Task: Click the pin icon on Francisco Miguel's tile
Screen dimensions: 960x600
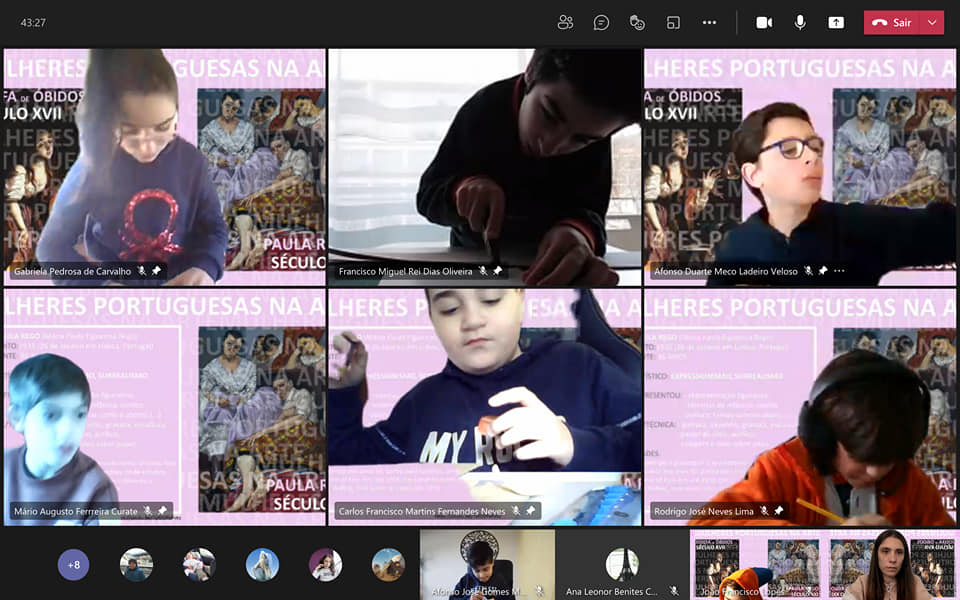Action: (x=498, y=271)
